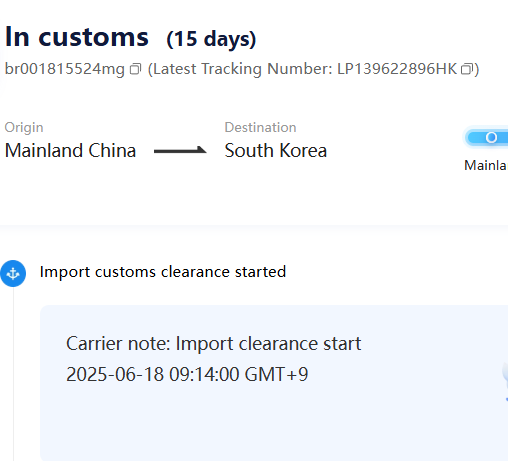The height and width of the screenshot is (461, 508).
Task: Click the Carrier note Import clearance start text
Action: point(213,343)
